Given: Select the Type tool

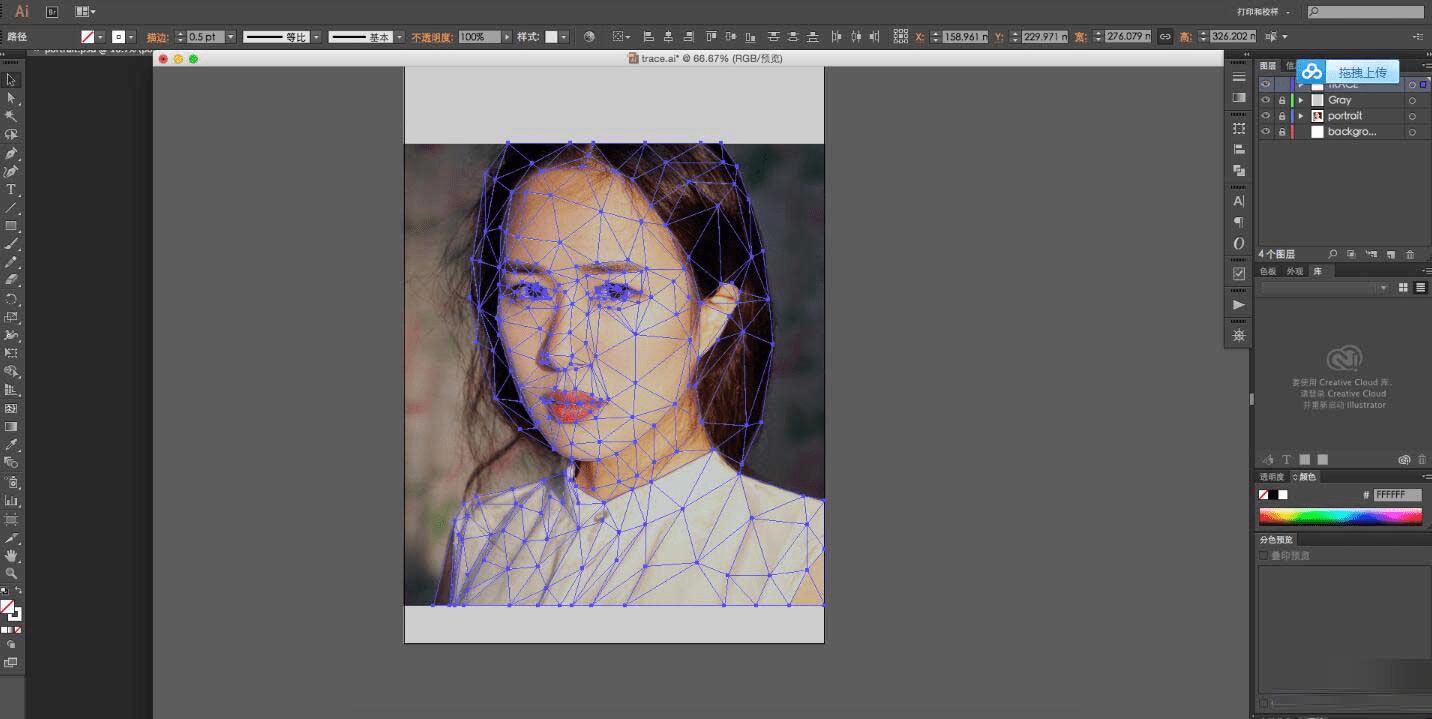Looking at the screenshot, I should click(11, 189).
